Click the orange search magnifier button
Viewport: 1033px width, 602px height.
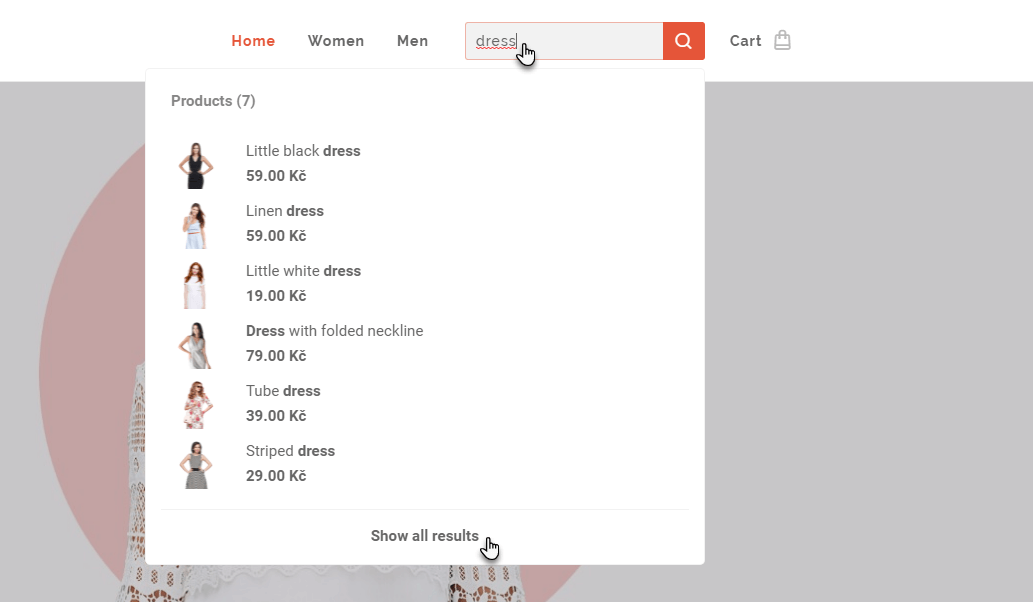coord(683,41)
